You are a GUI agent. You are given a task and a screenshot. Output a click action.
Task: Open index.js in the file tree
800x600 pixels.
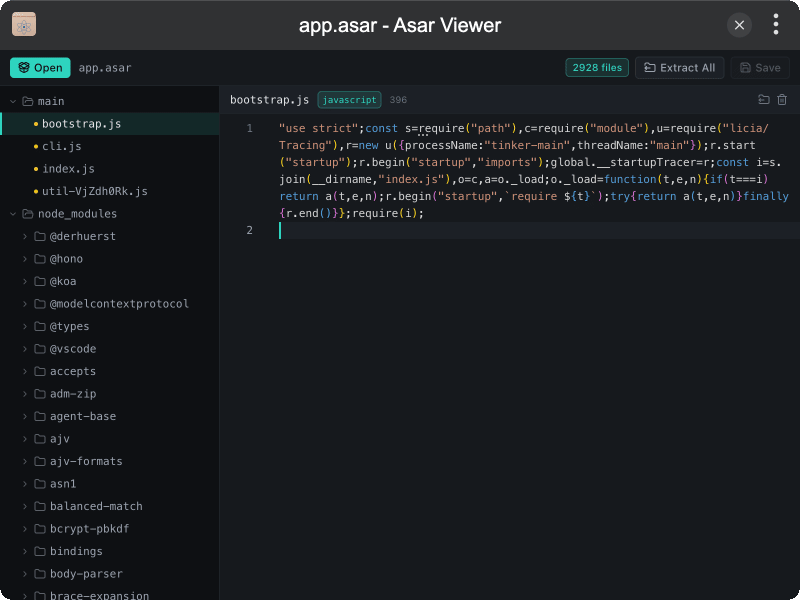[110, 169]
